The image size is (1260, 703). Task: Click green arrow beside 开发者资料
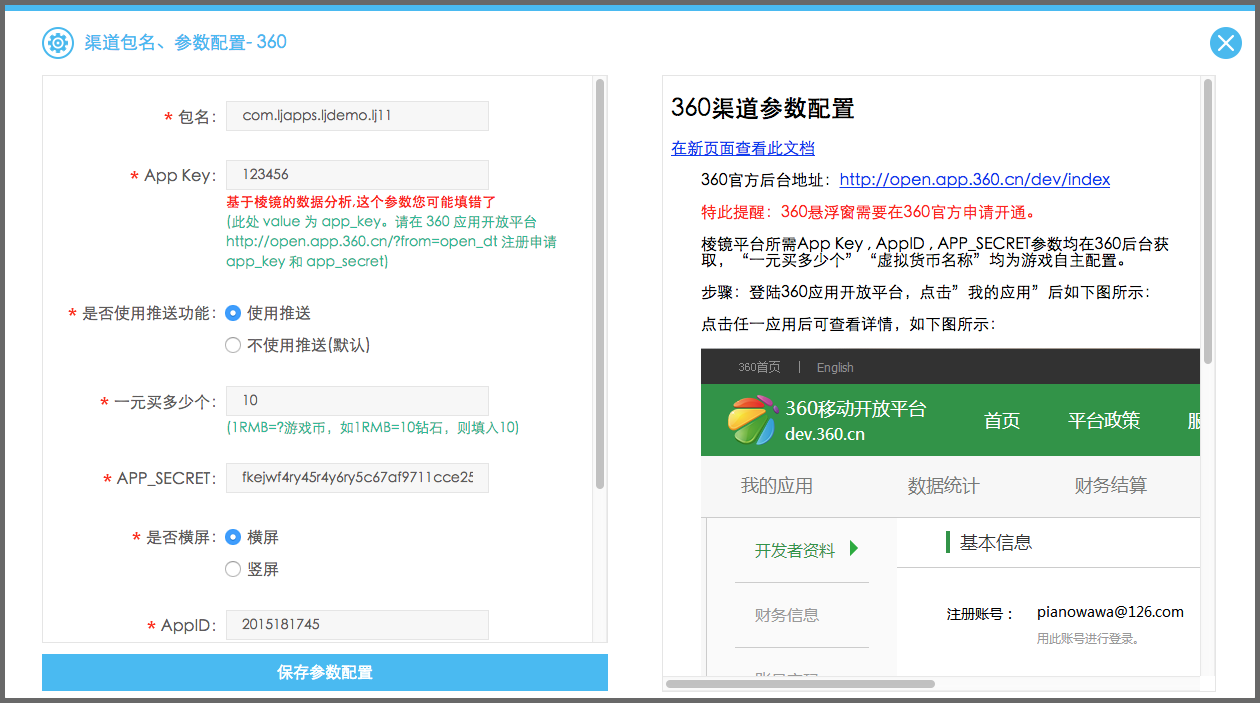pyautogui.click(x=854, y=548)
